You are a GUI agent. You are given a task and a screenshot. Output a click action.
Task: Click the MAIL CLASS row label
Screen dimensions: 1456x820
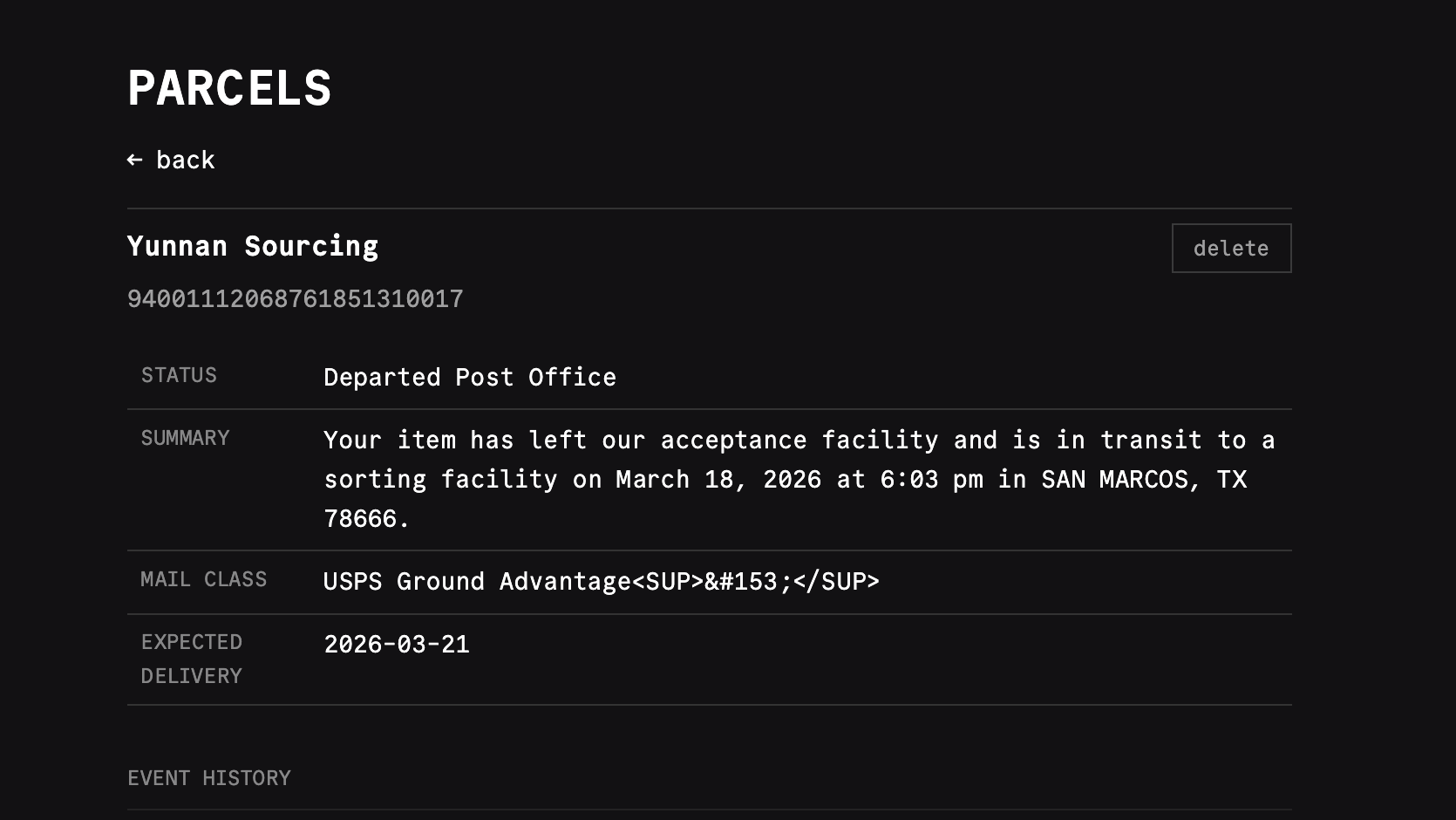pos(204,579)
